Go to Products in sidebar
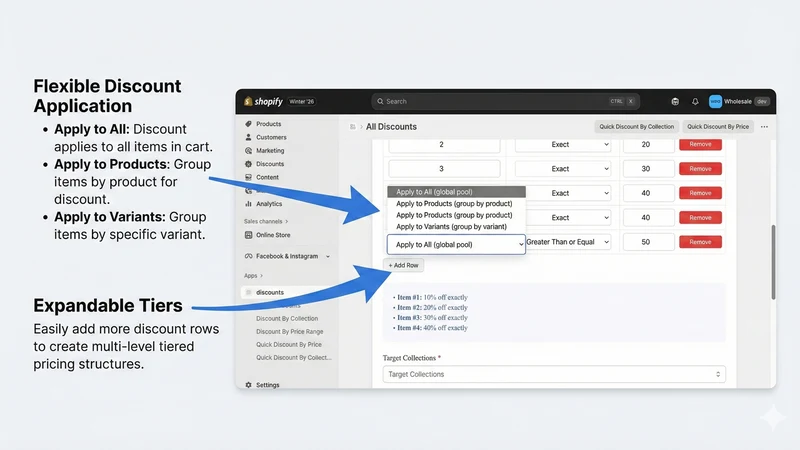 [268, 124]
